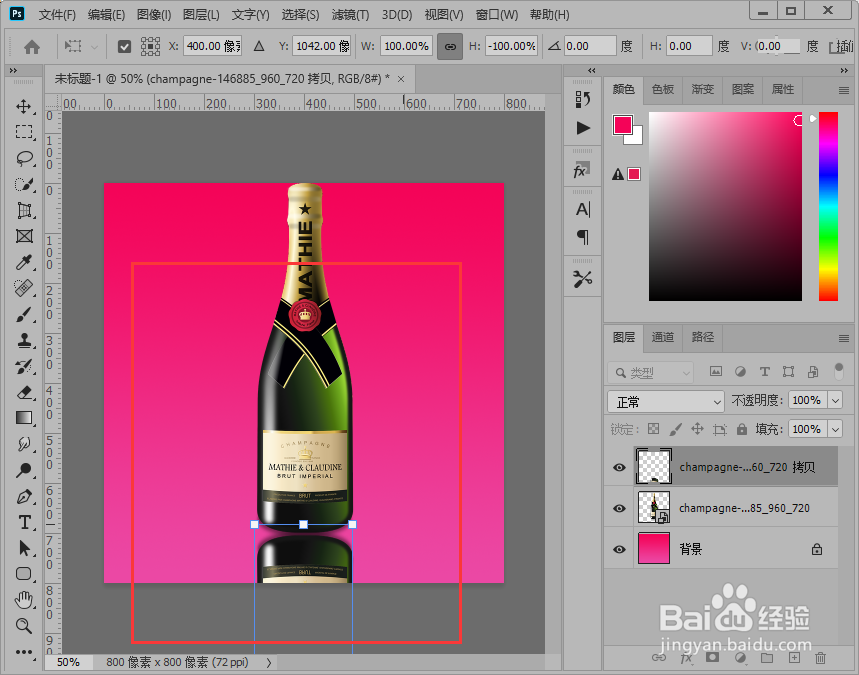Open the 不透明度 dropdown arrow
Image resolution: width=859 pixels, height=675 pixels.
point(835,401)
